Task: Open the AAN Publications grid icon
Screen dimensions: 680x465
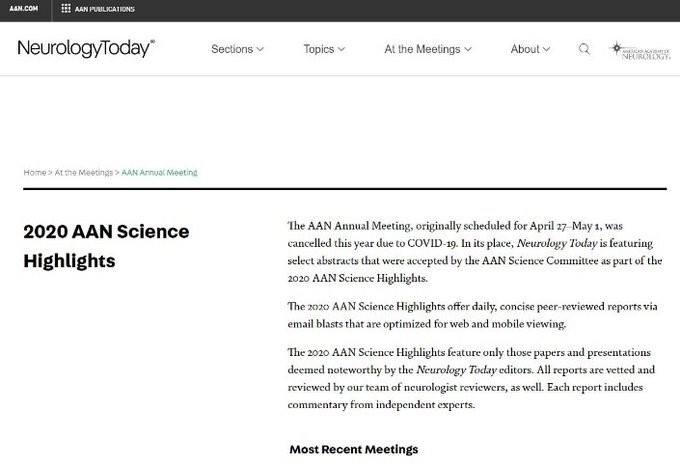Action: (66, 9)
